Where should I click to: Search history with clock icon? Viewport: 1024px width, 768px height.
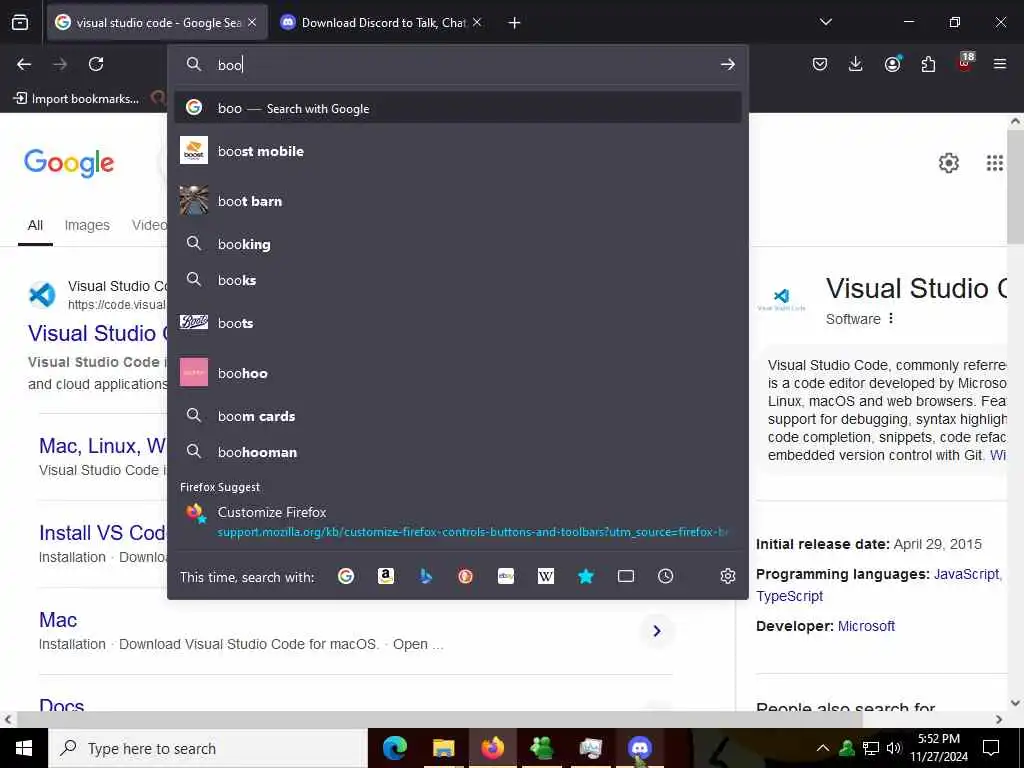[x=665, y=576]
